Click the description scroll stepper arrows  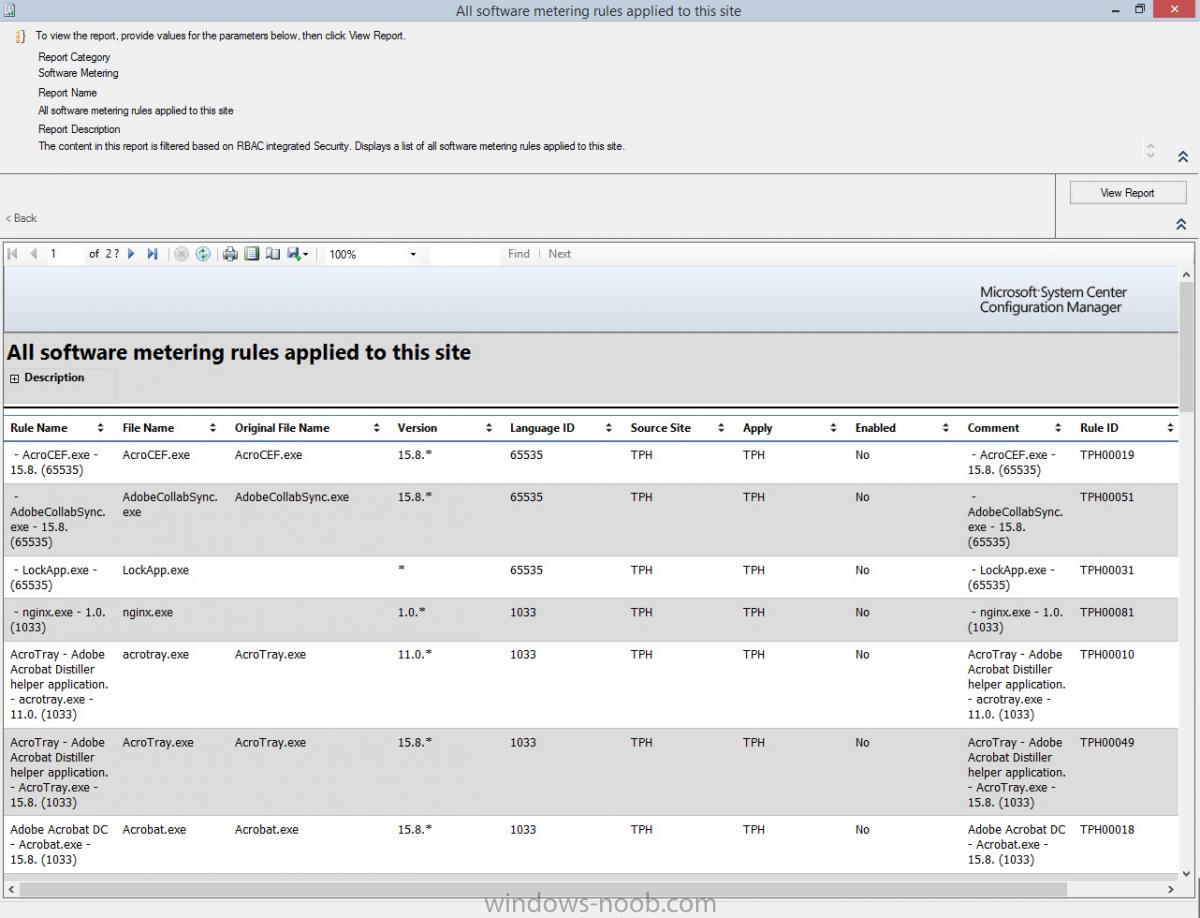[1150, 151]
